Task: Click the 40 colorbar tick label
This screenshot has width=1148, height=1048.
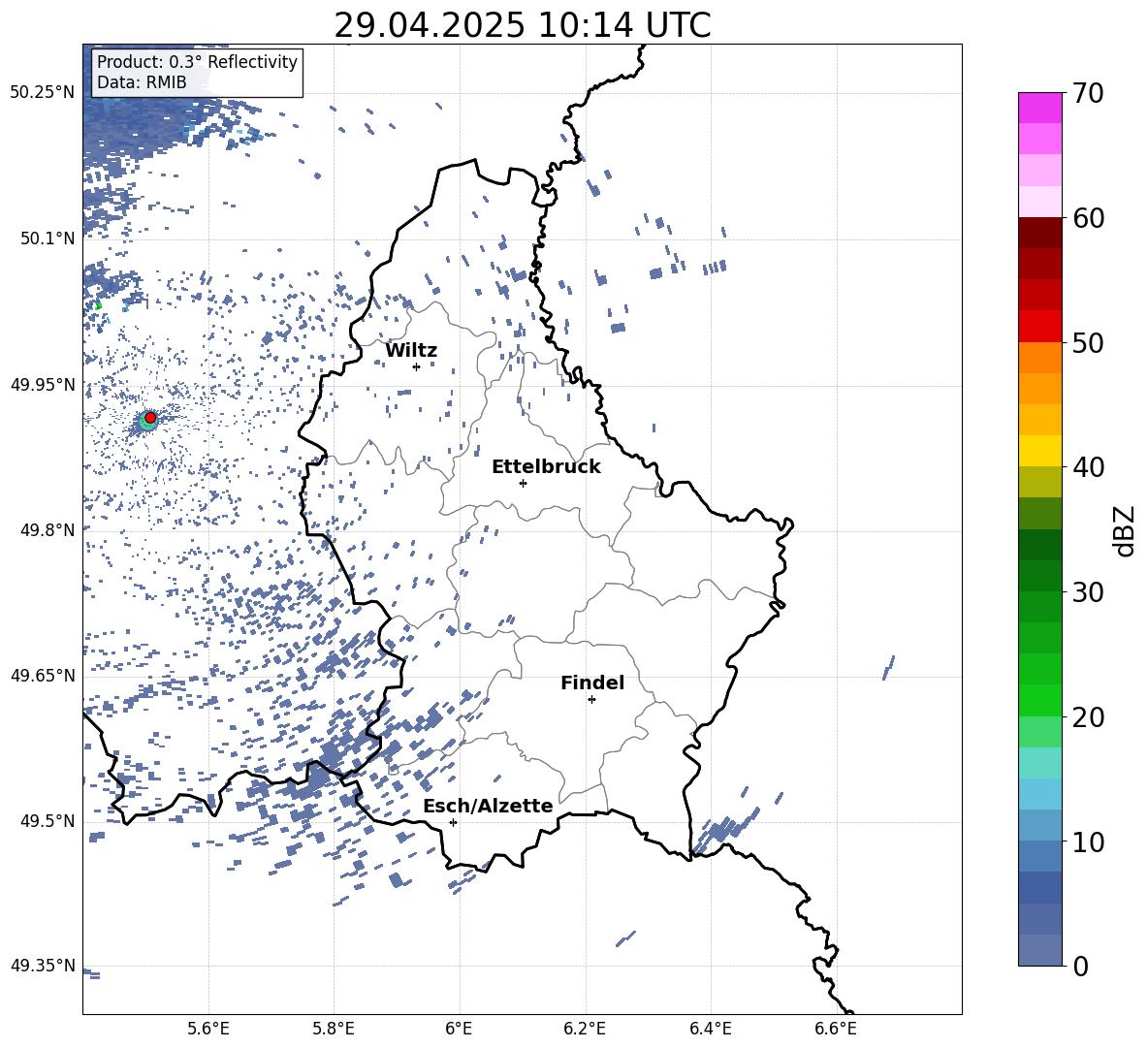Action: [1088, 467]
